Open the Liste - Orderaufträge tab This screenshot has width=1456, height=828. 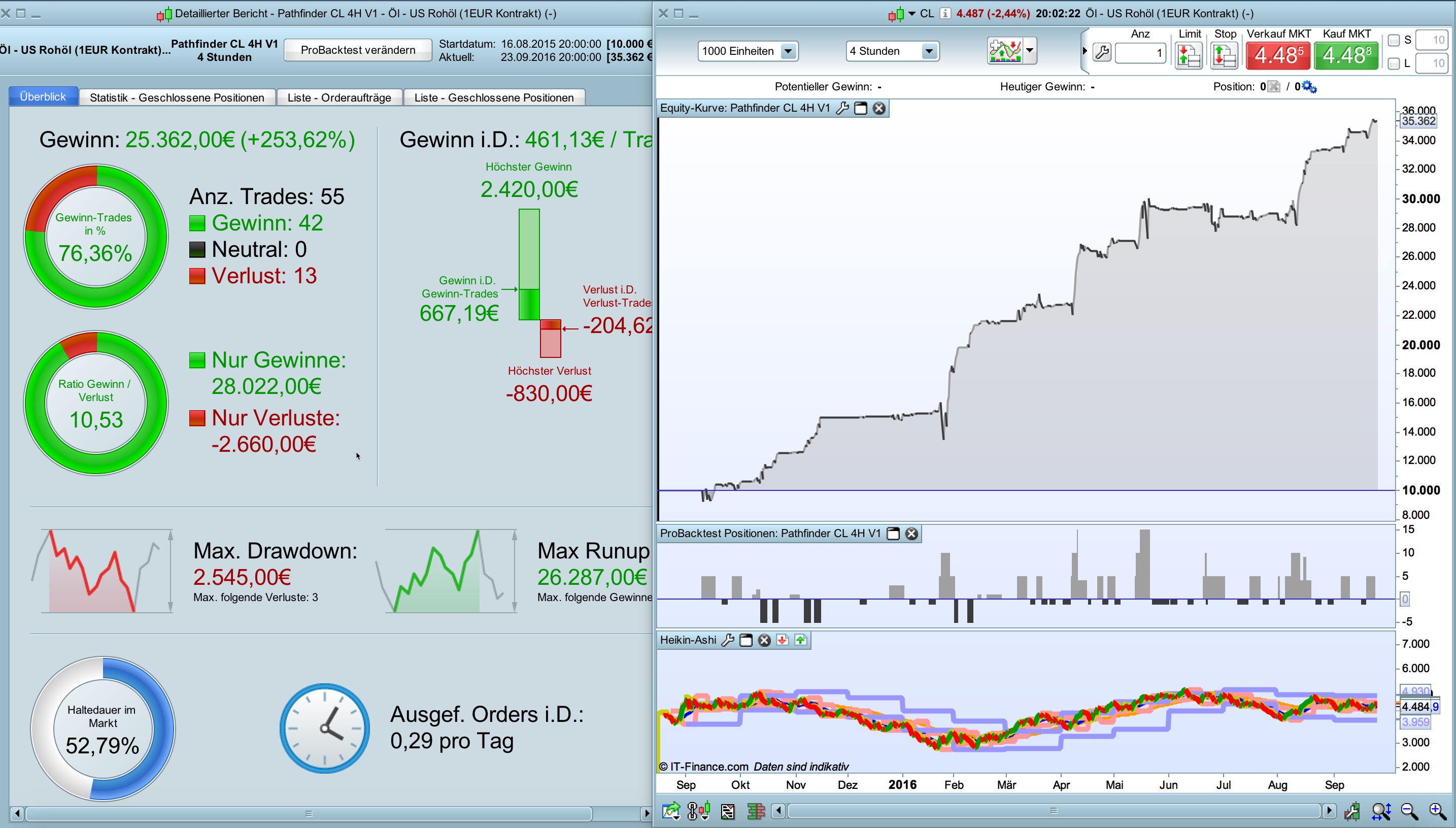coord(338,97)
